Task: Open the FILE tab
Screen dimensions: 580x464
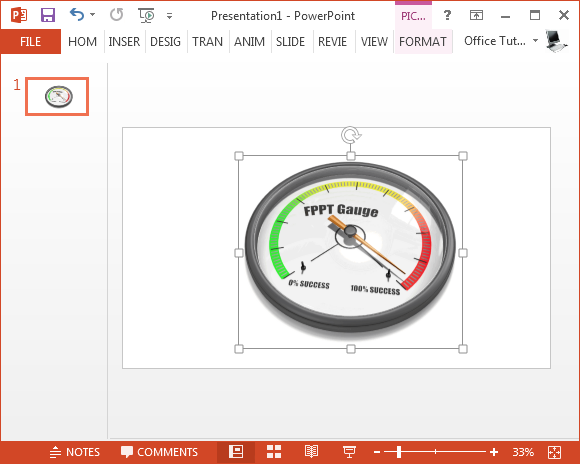Action: [x=31, y=41]
